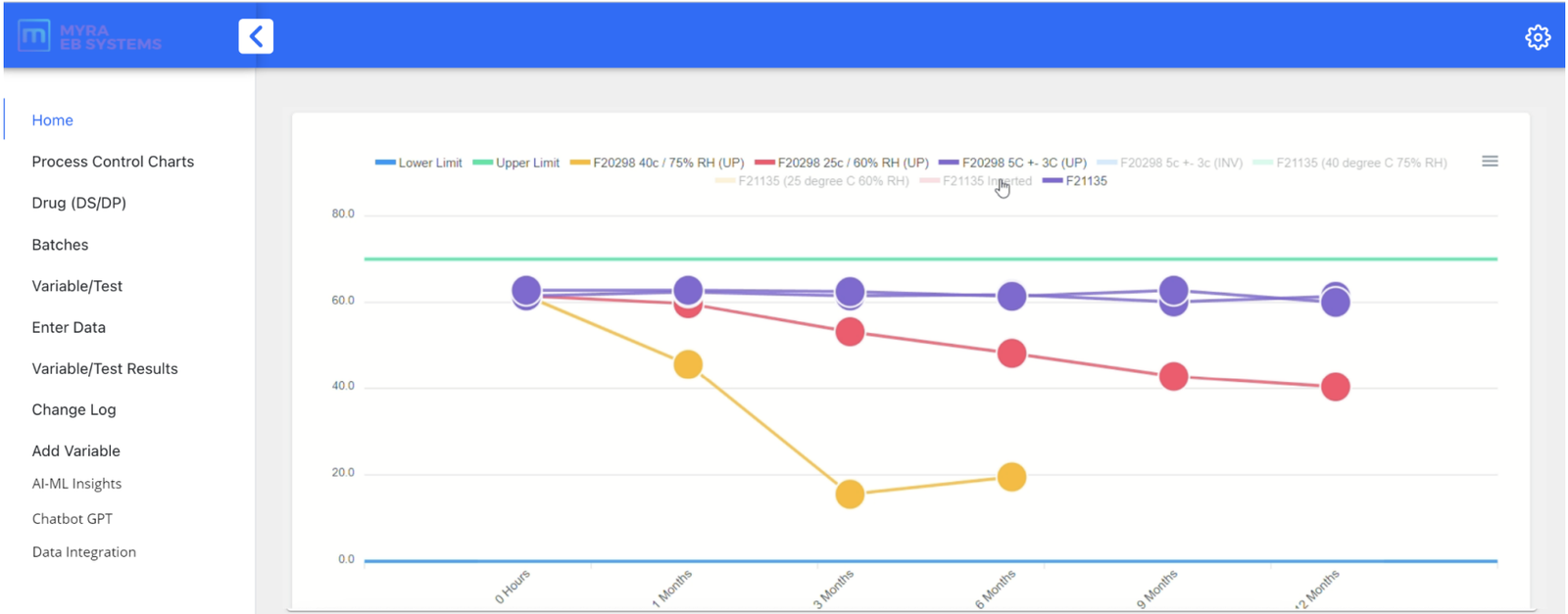Navigate to Batches
Screen dimensions: 1568x614
60,245
